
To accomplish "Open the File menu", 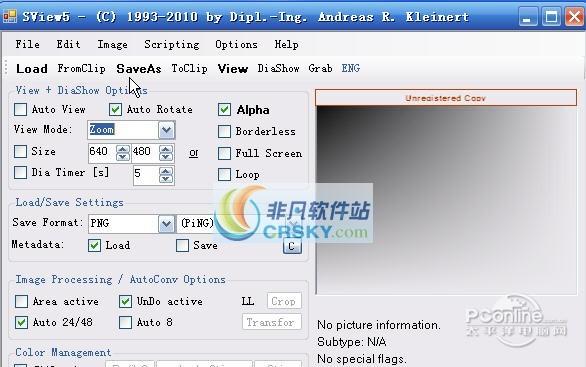I will (x=27, y=44).
